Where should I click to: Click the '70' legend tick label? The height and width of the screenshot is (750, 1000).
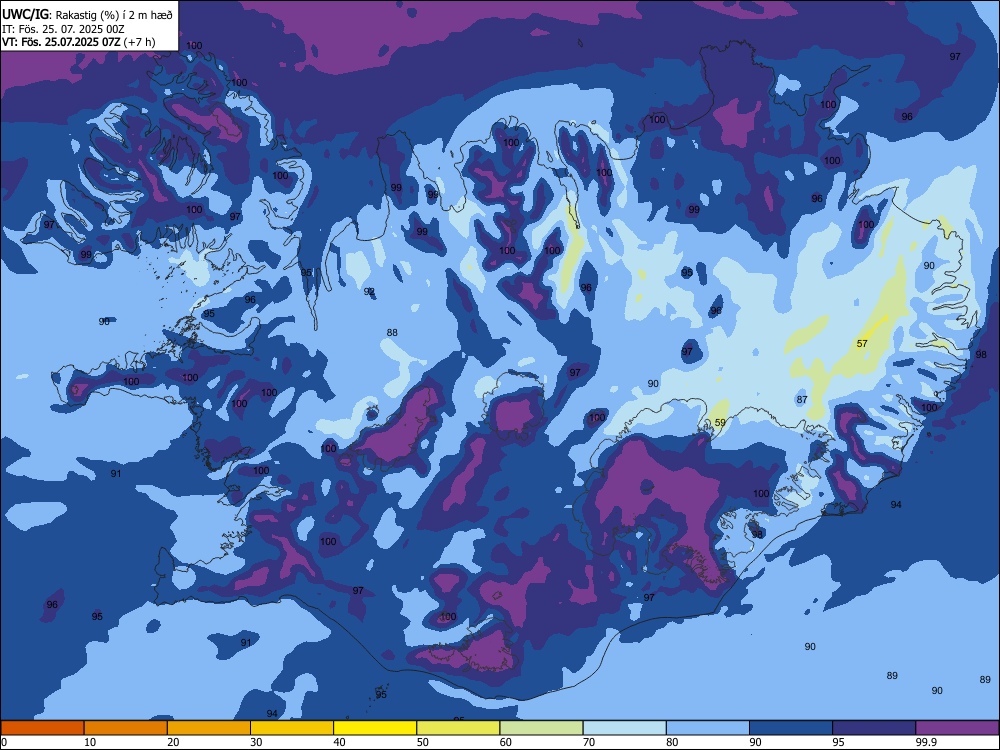[589, 742]
